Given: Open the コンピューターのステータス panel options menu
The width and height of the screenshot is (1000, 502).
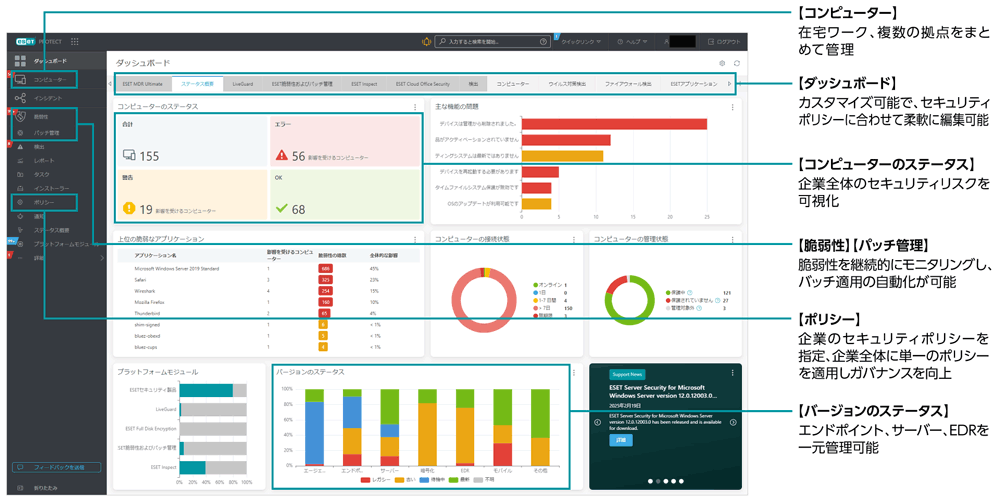Looking at the screenshot, I should (x=415, y=106).
